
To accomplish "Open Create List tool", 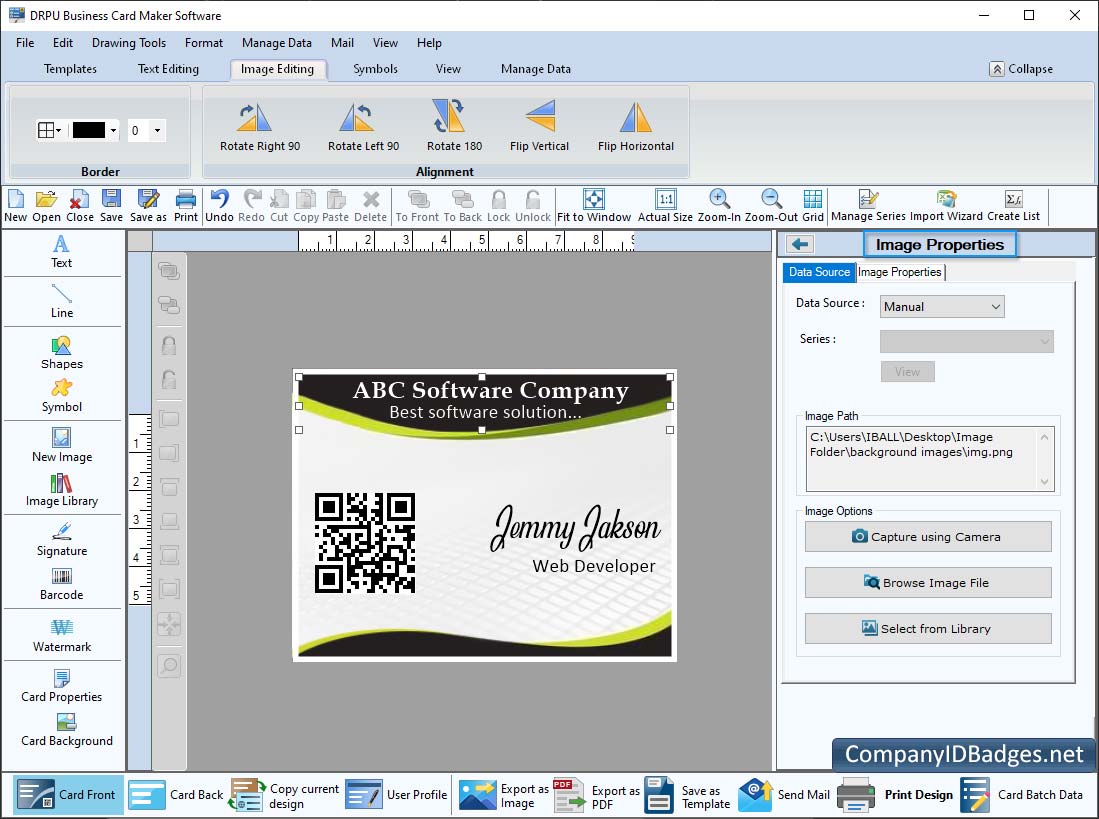I will point(1013,206).
